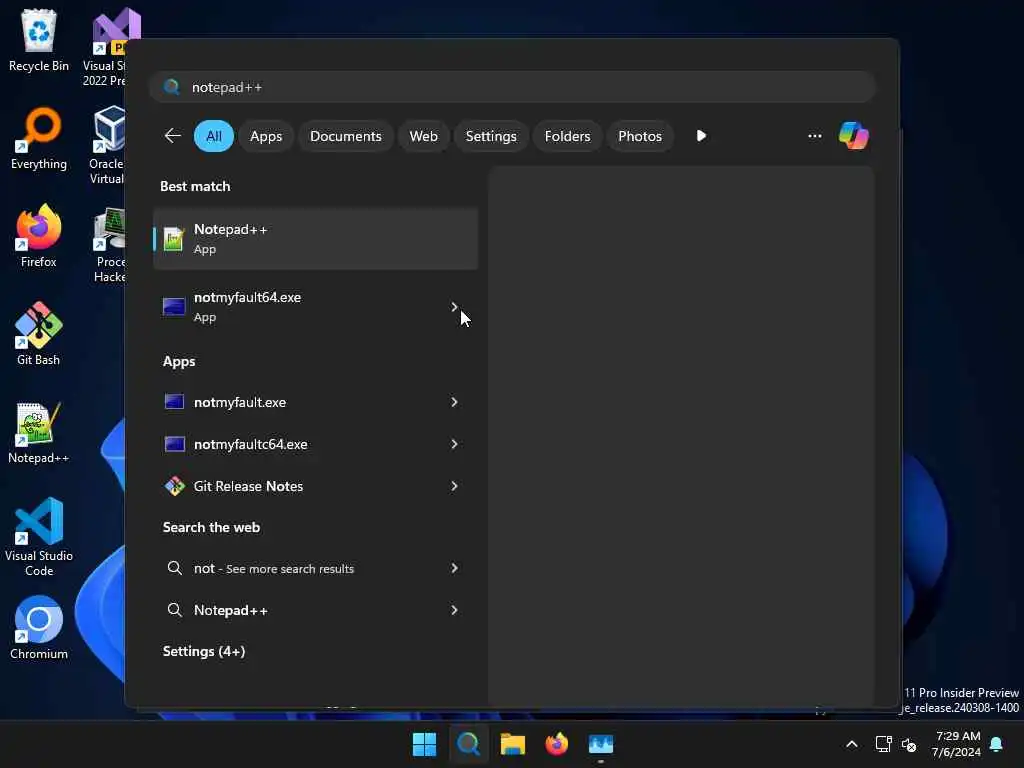
Task: Click the magnifier icon beside Notepad++ web search
Action: 174,610
